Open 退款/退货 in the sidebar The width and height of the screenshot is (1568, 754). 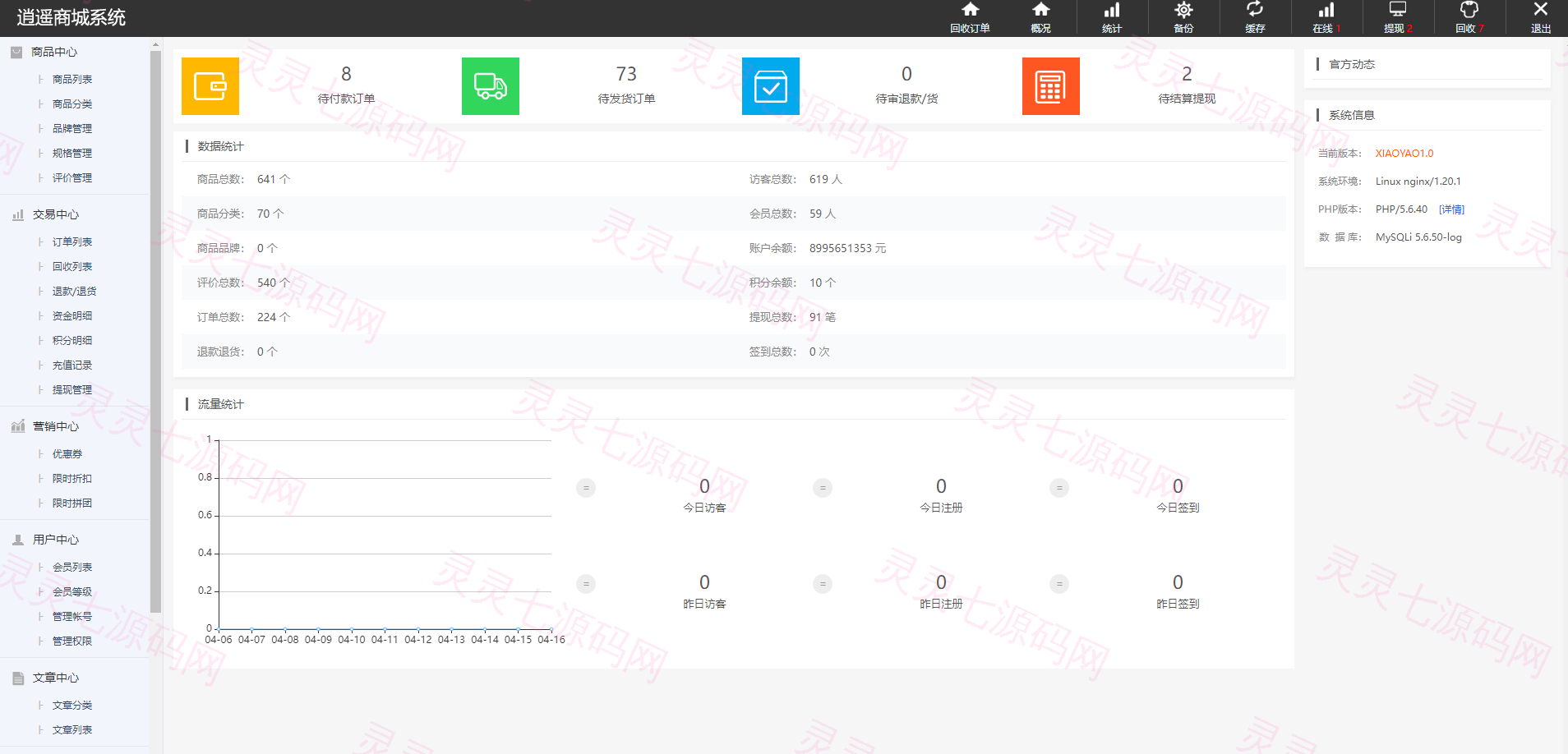[75, 292]
